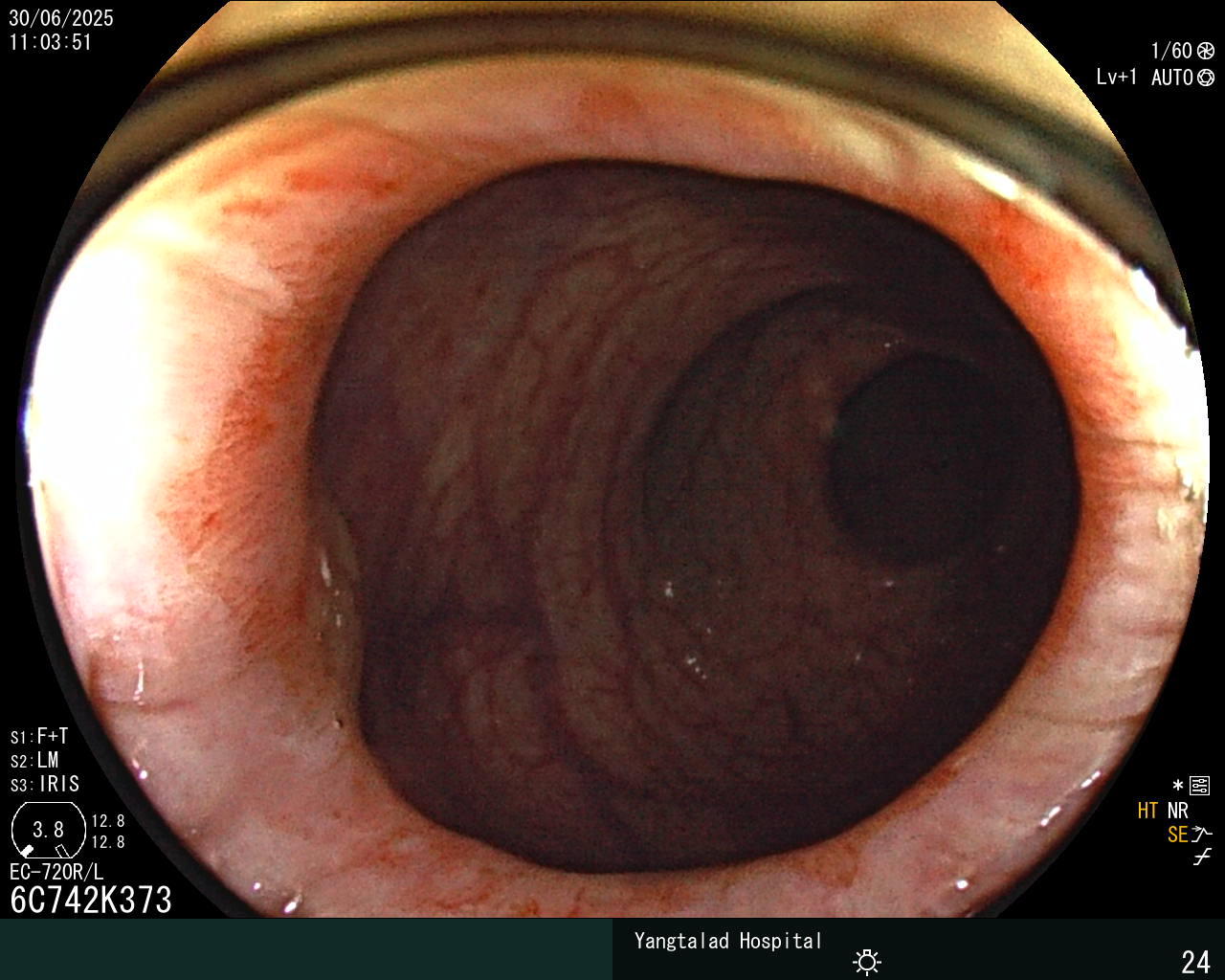
Task: Click the time 11:03:51
Action: click(x=51, y=42)
